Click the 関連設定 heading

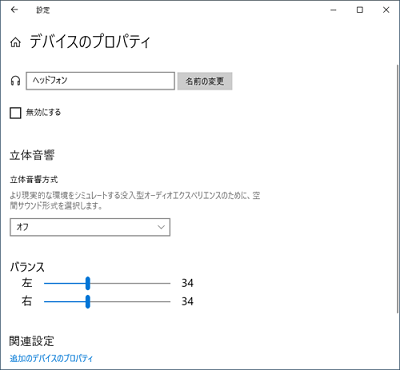tap(32, 341)
